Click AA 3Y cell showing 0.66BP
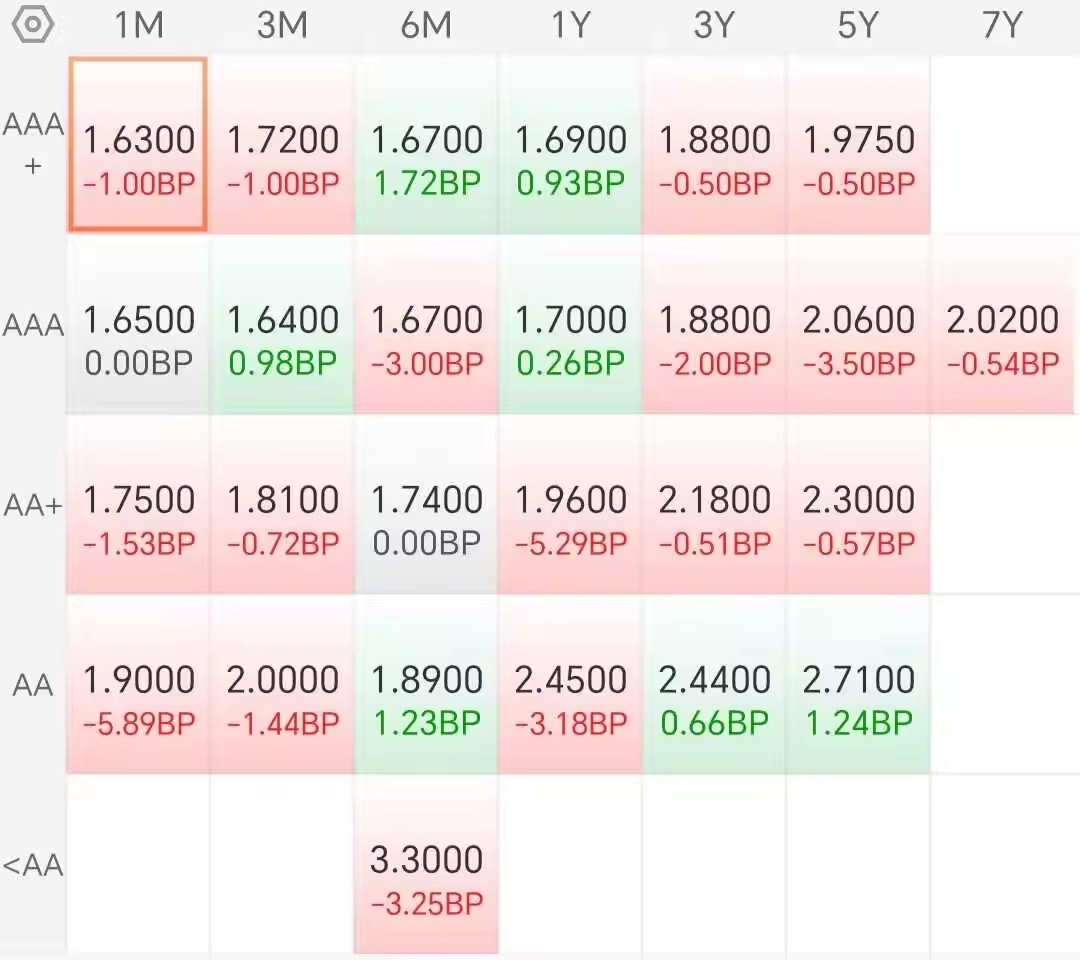 coord(714,685)
